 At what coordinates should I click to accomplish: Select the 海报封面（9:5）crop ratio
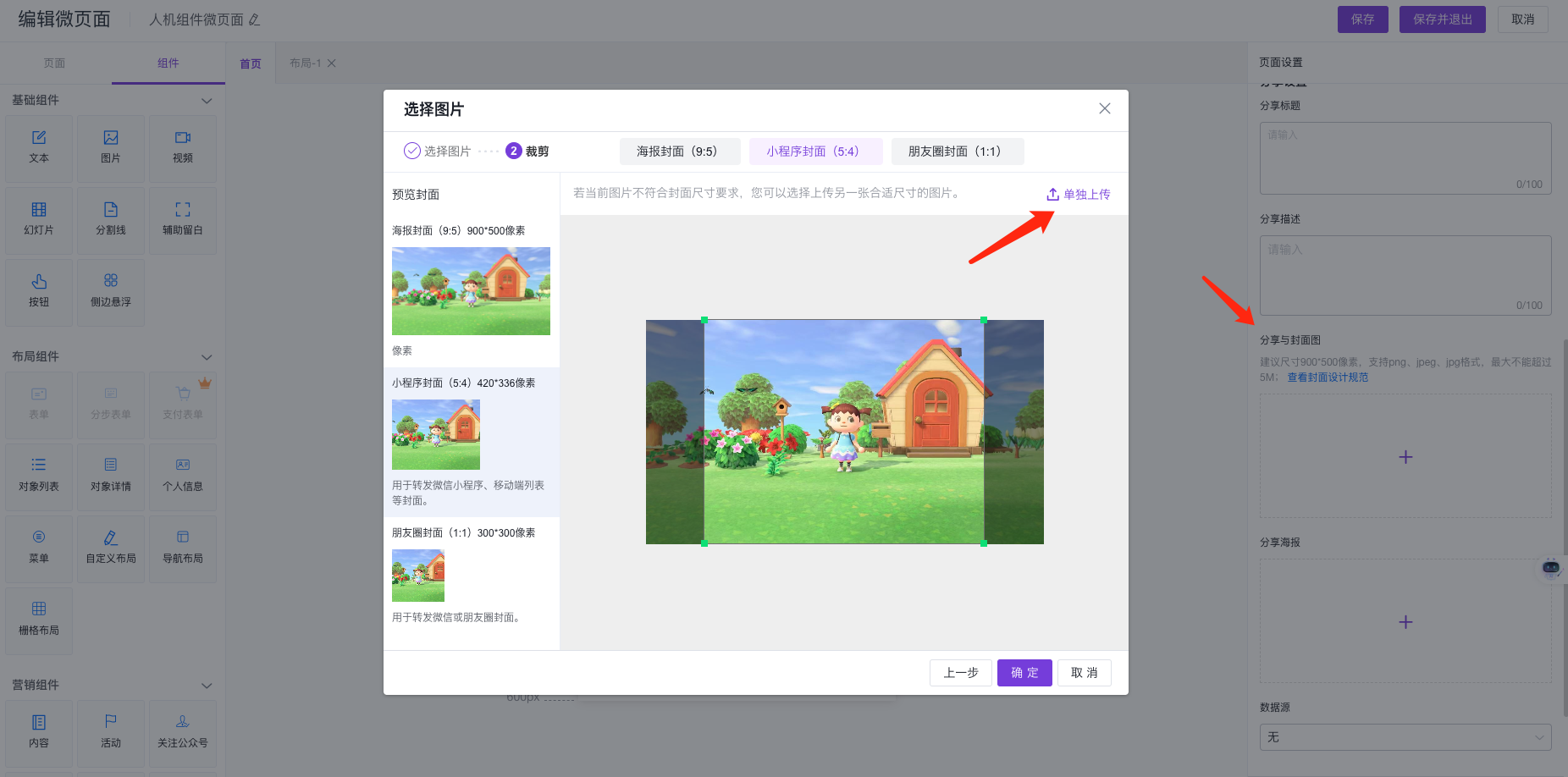click(680, 152)
